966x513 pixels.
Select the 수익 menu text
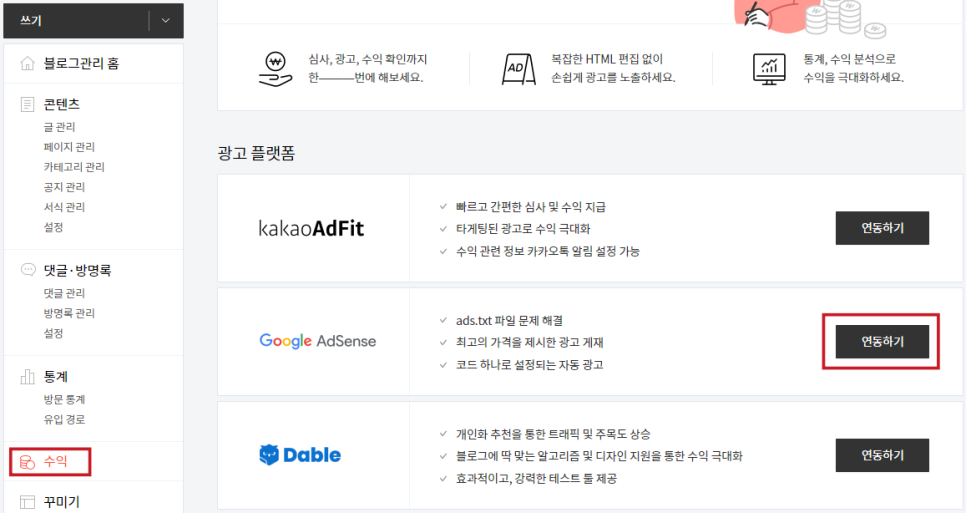(55, 461)
